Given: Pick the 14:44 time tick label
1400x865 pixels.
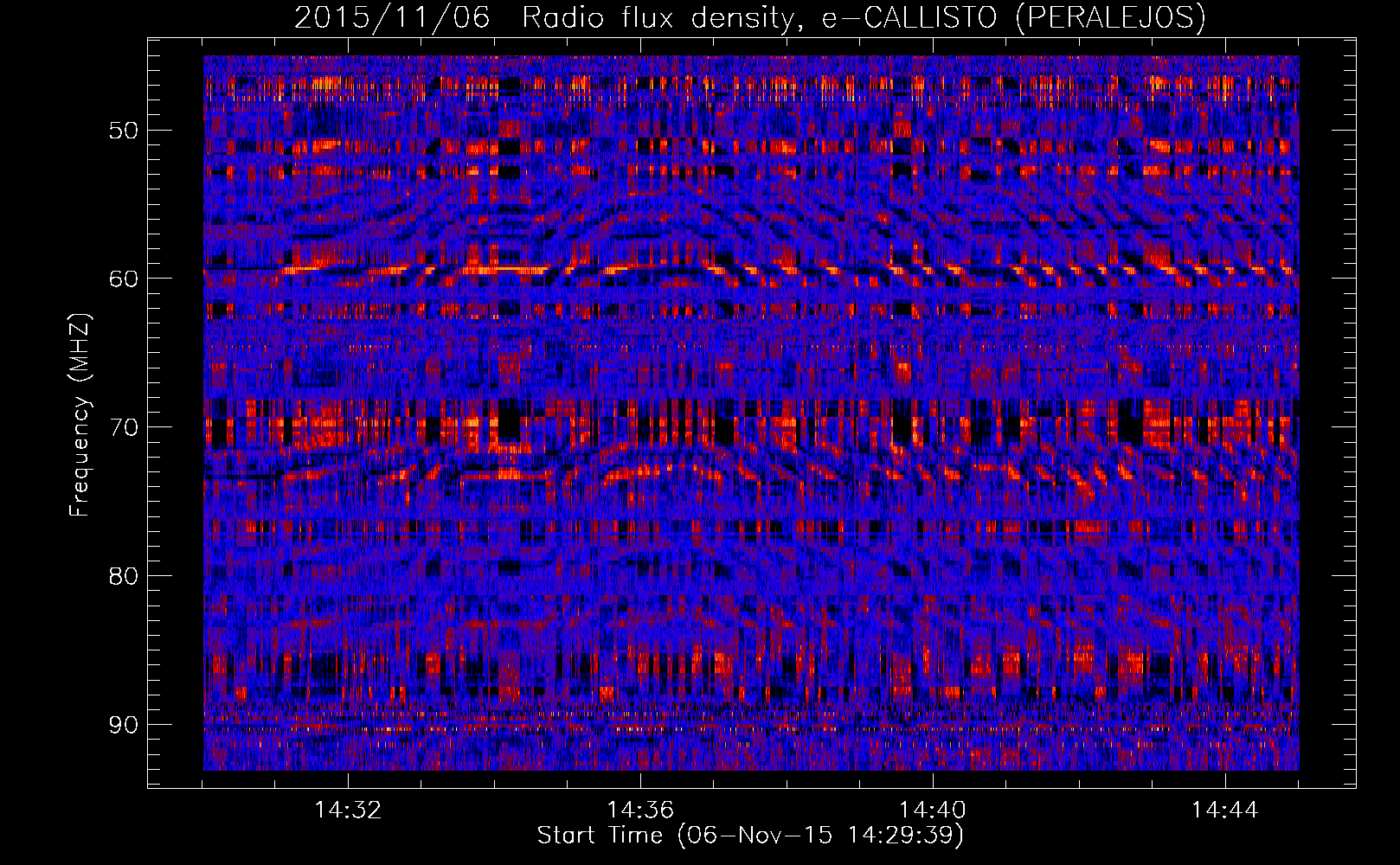Looking at the screenshot, I should [1225, 810].
